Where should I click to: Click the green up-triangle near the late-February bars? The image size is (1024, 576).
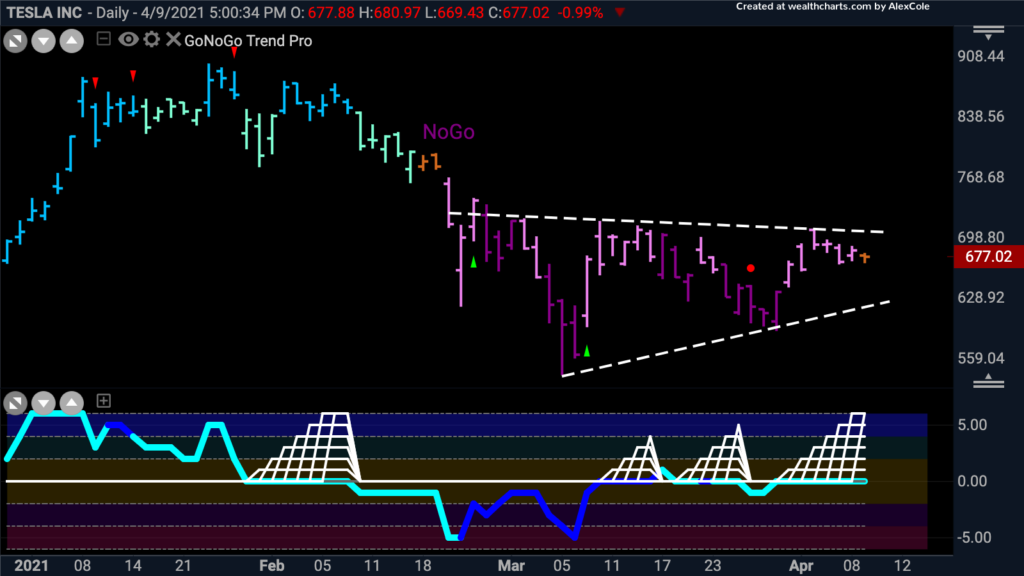click(x=473, y=263)
